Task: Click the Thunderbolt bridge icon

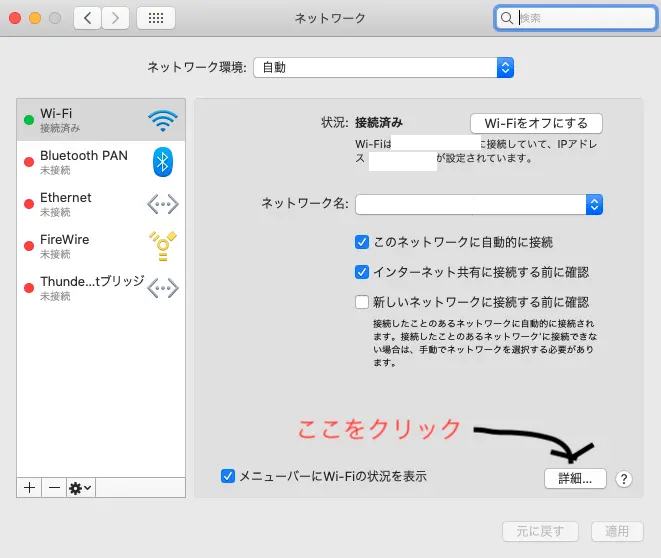Action: tap(162, 289)
